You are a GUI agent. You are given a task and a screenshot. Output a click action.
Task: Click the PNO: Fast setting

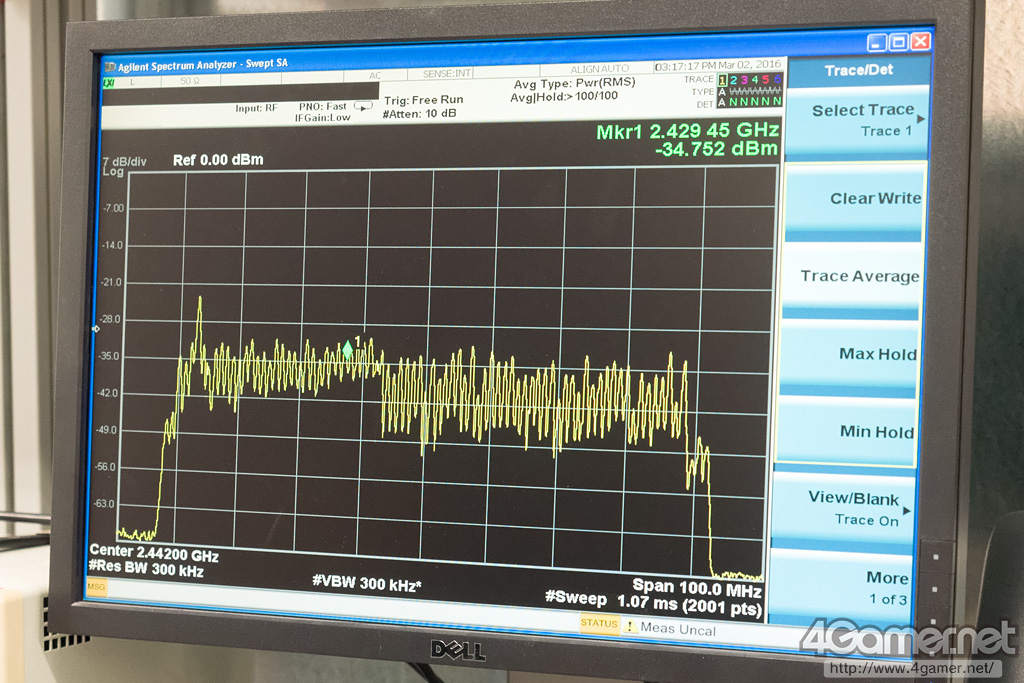(x=323, y=106)
